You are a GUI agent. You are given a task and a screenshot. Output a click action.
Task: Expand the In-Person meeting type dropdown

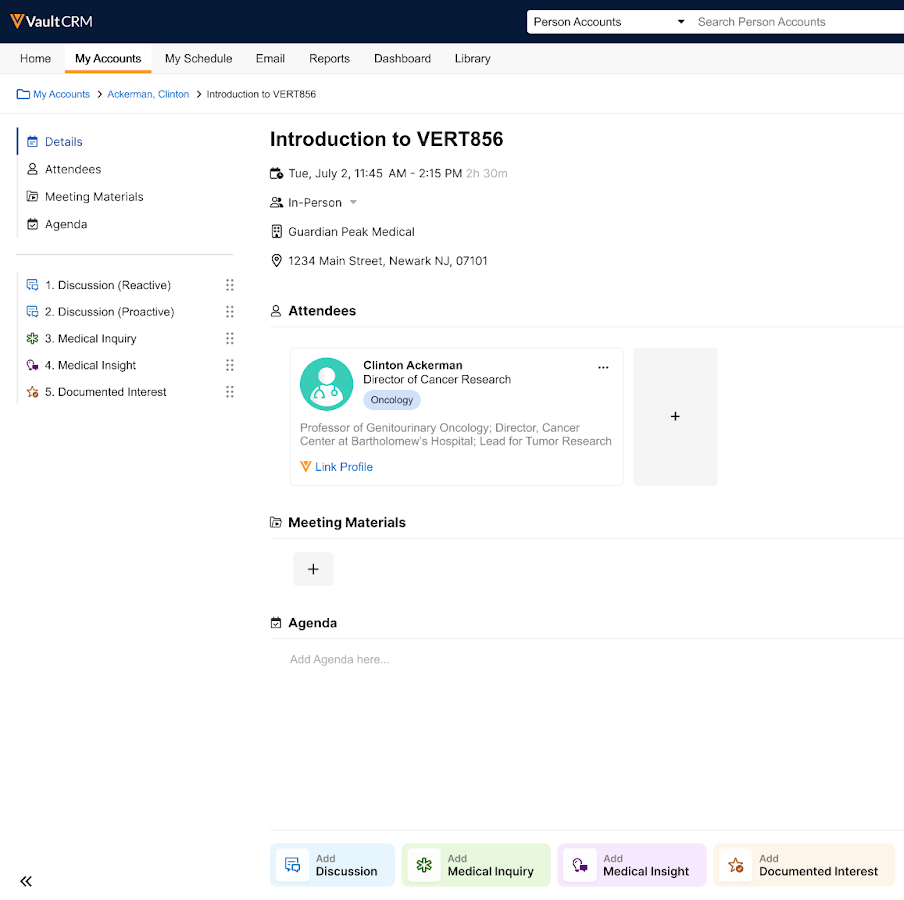[x=353, y=203]
